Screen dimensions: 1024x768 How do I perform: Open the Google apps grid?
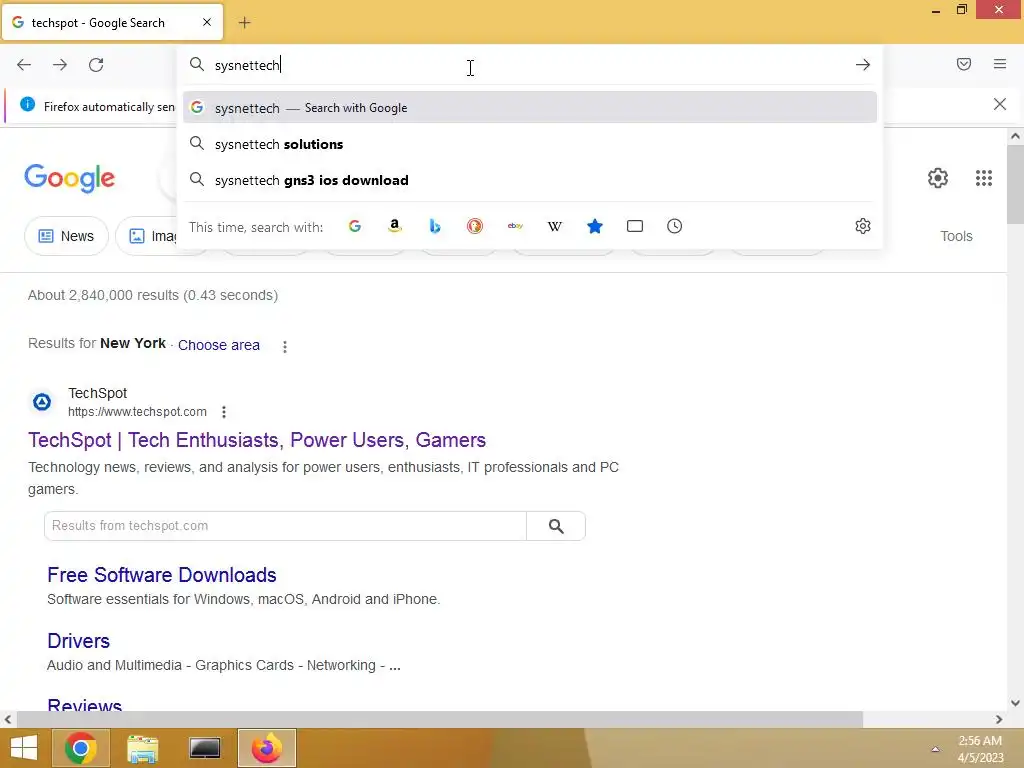pos(984,178)
